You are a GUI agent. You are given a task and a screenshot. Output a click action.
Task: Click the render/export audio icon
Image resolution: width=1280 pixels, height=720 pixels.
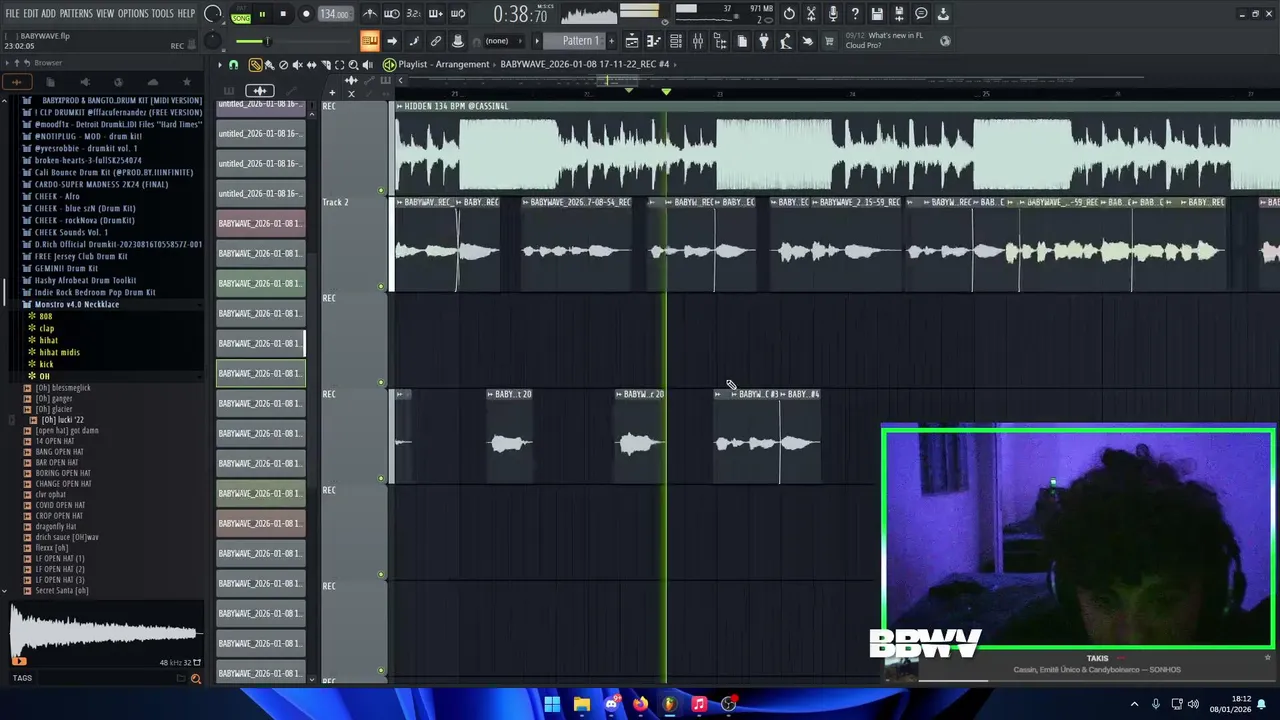point(899,14)
